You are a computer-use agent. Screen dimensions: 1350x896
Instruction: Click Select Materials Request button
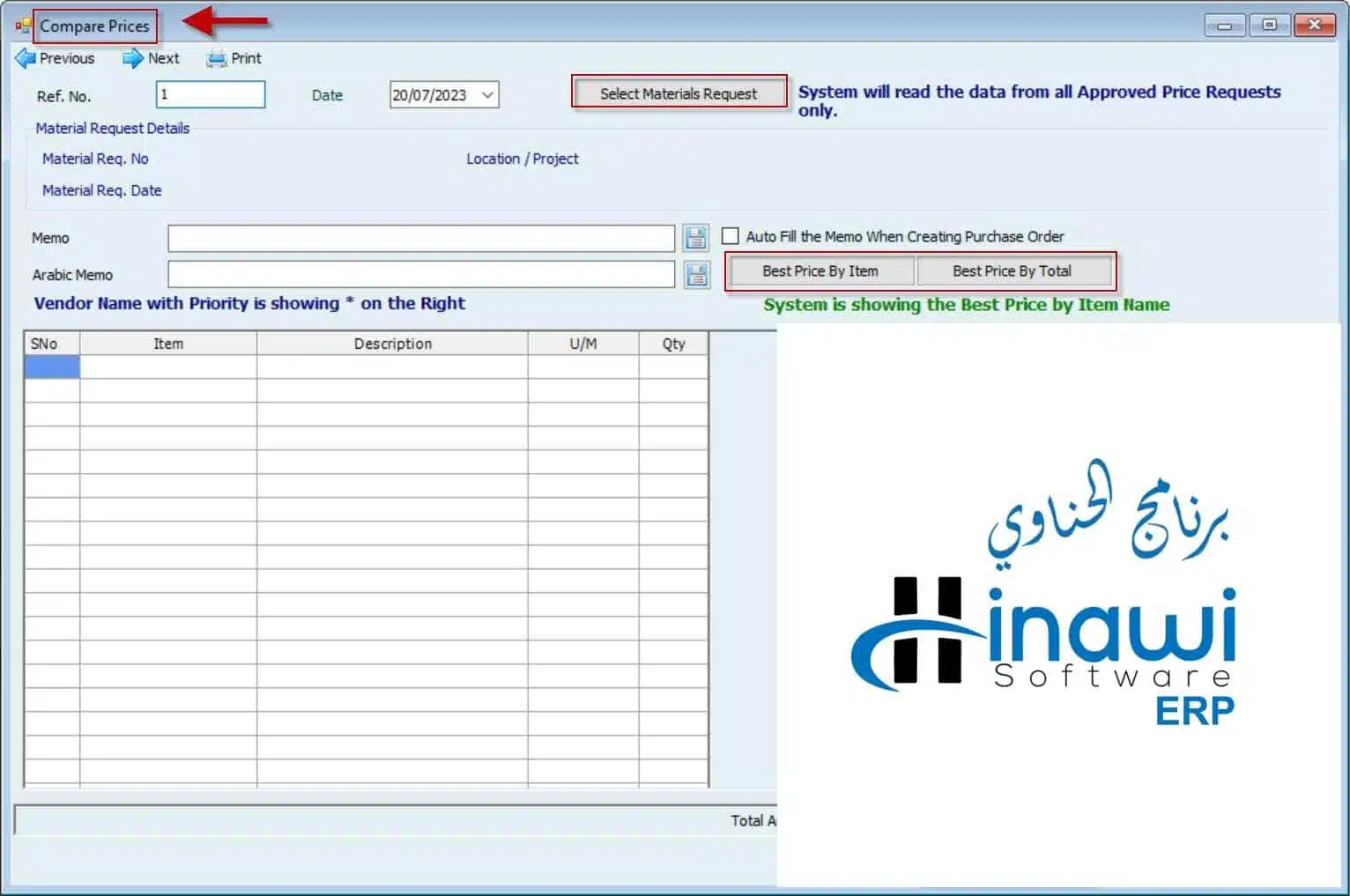(679, 93)
